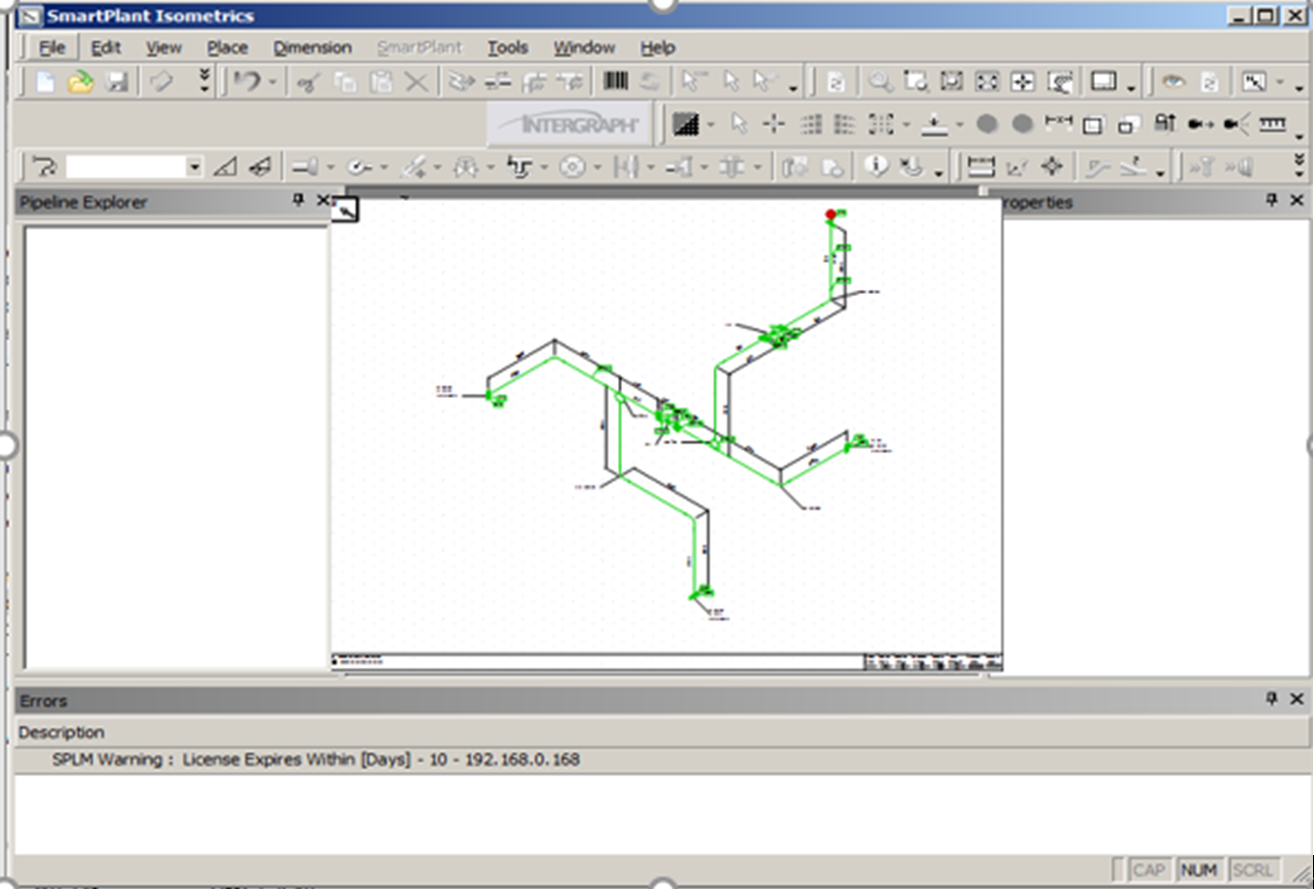
Task: Open the shaded fill swatch dropdown
Action: 711,125
